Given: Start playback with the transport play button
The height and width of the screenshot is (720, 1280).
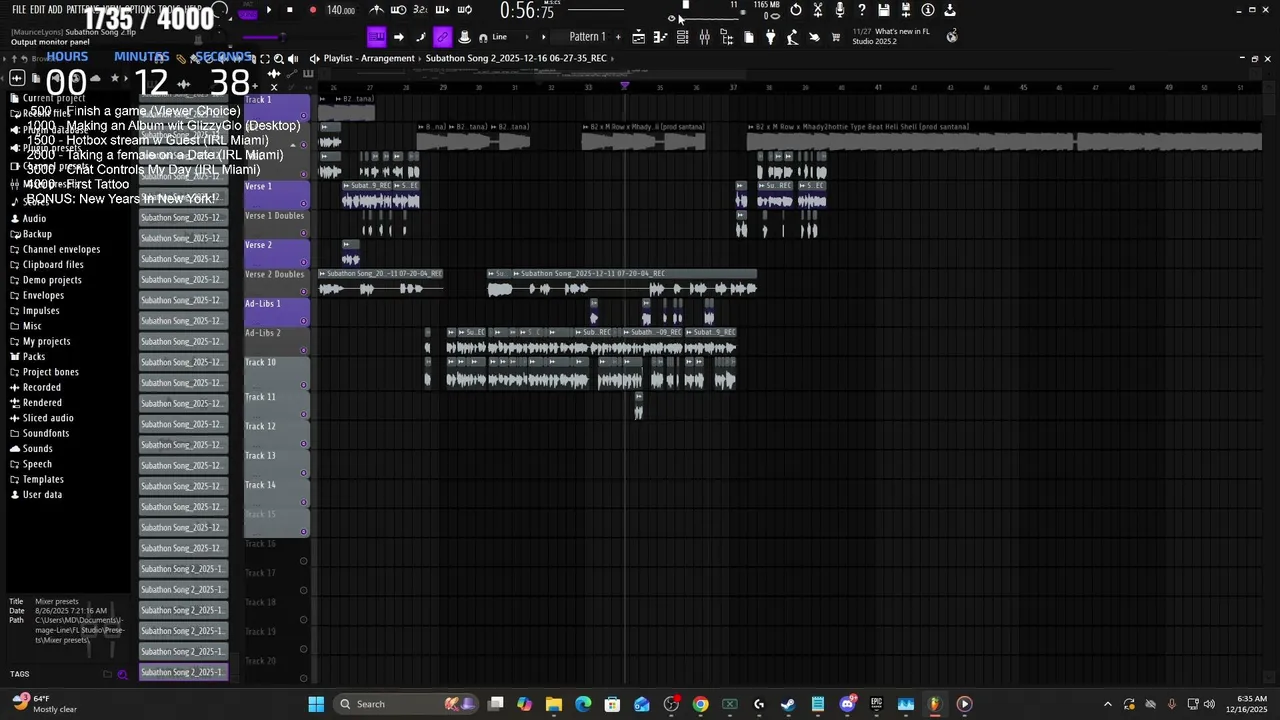Looking at the screenshot, I should point(268,10).
